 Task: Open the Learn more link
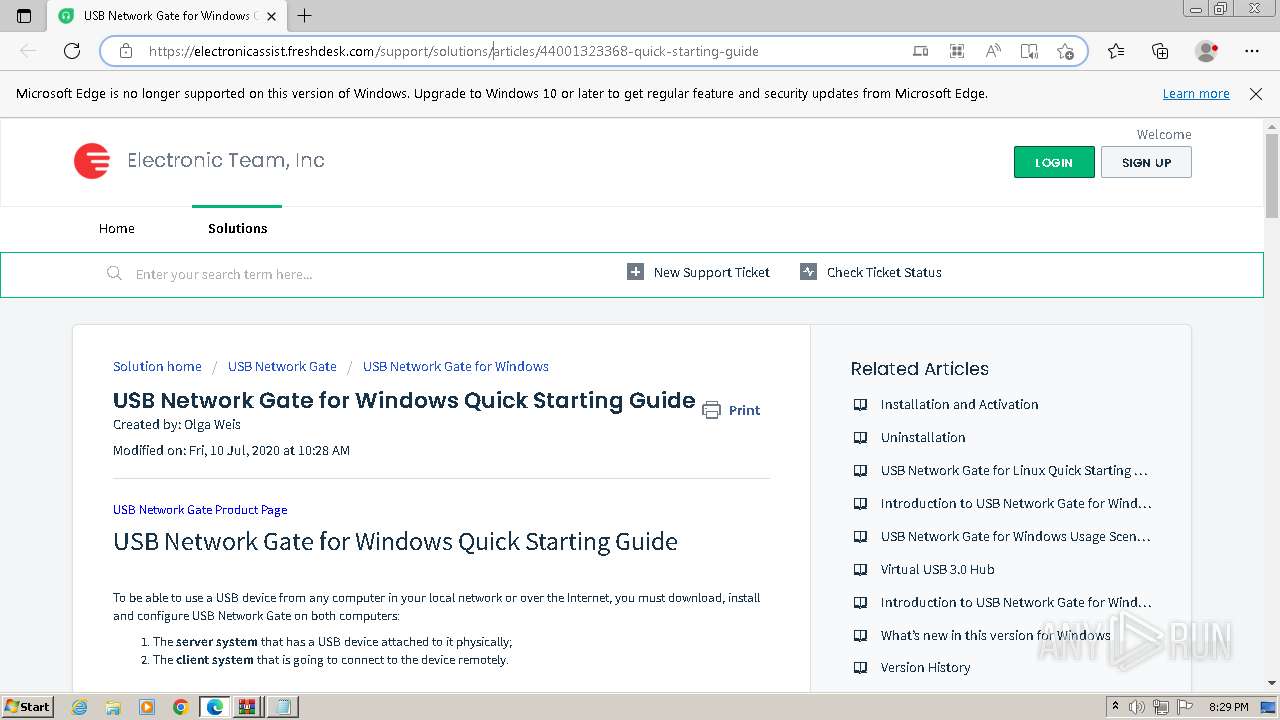(1196, 94)
